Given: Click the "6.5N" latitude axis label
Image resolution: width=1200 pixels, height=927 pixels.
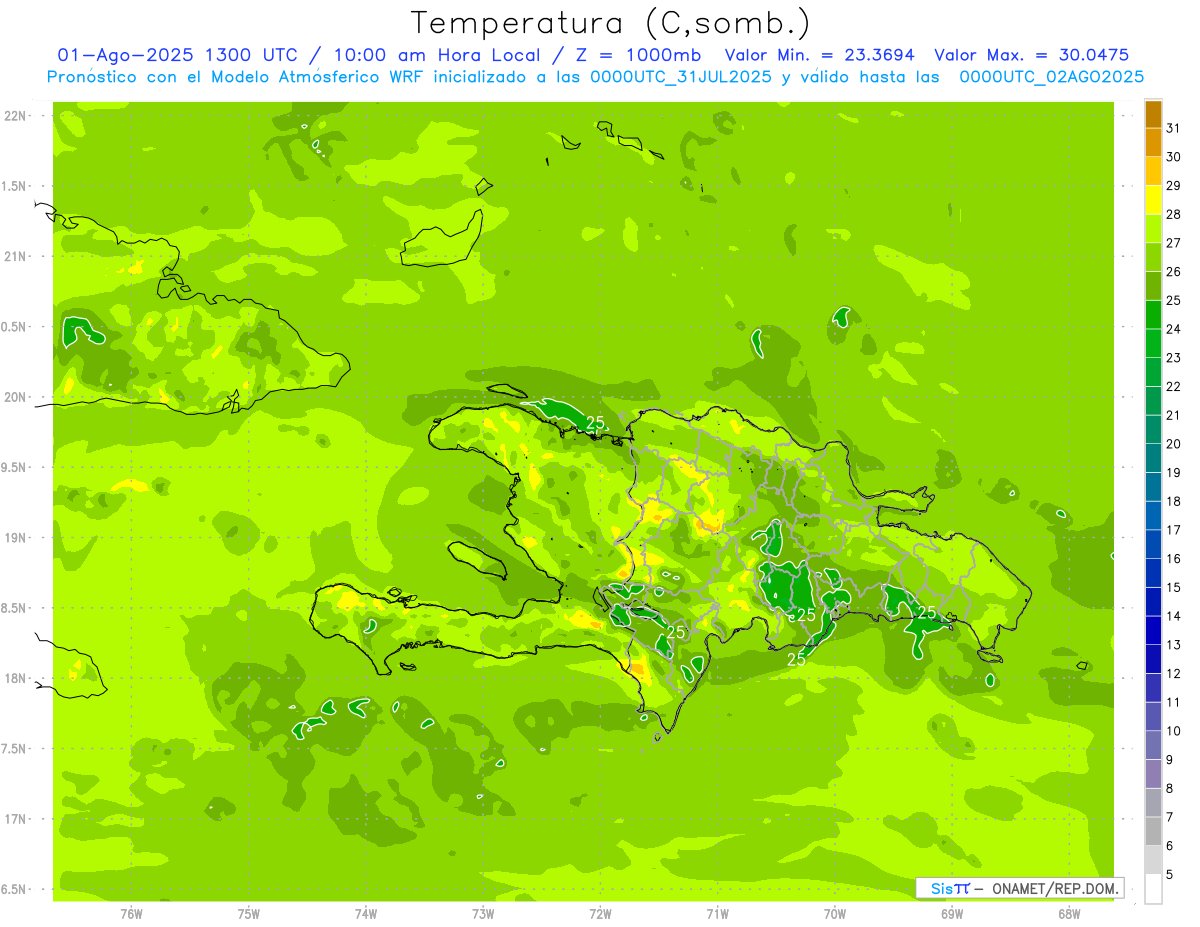Looking at the screenshot, I should 14,889.
